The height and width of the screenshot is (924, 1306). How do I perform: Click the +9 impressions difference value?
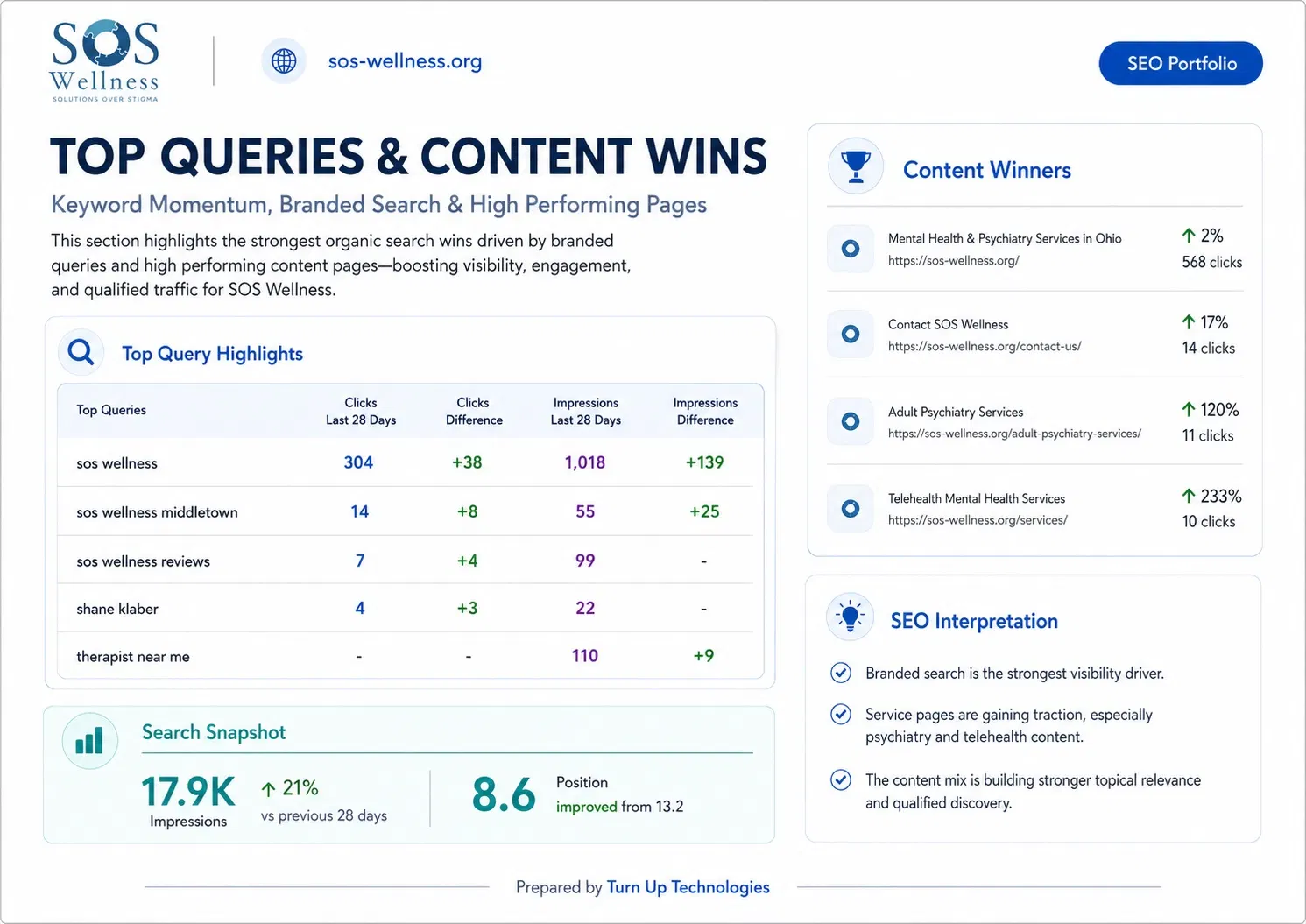pyautogui.click(x=703, y=656)
